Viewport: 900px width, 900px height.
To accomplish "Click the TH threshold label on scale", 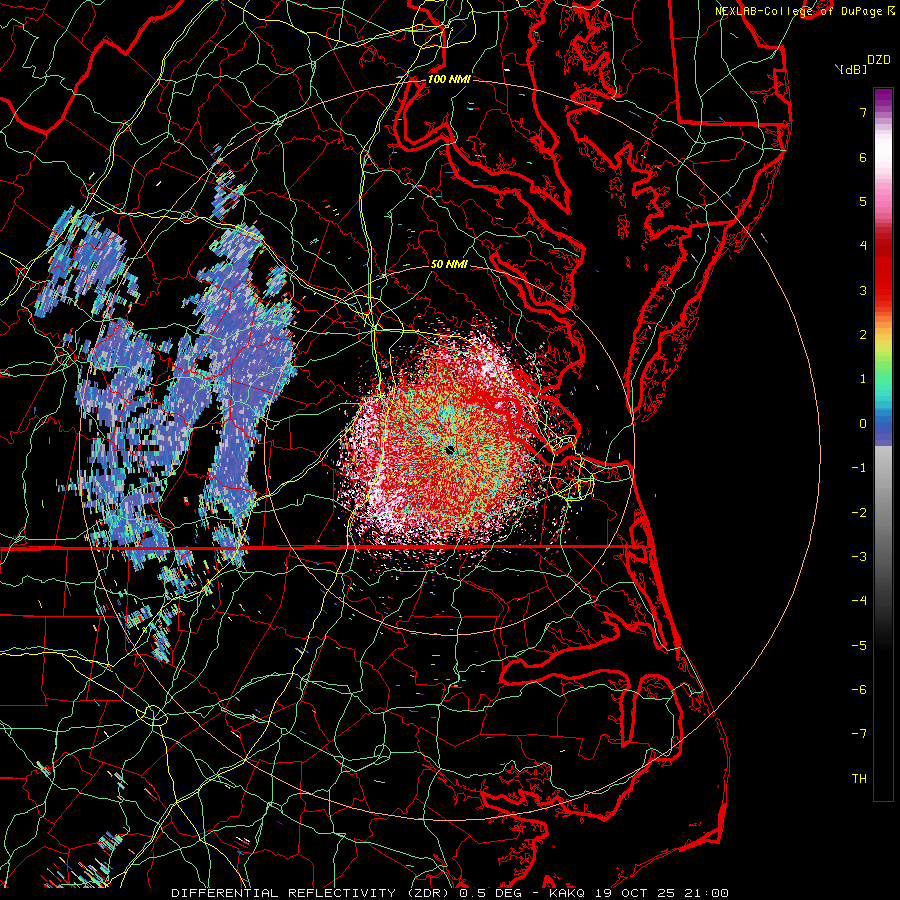I will (859, 779).
